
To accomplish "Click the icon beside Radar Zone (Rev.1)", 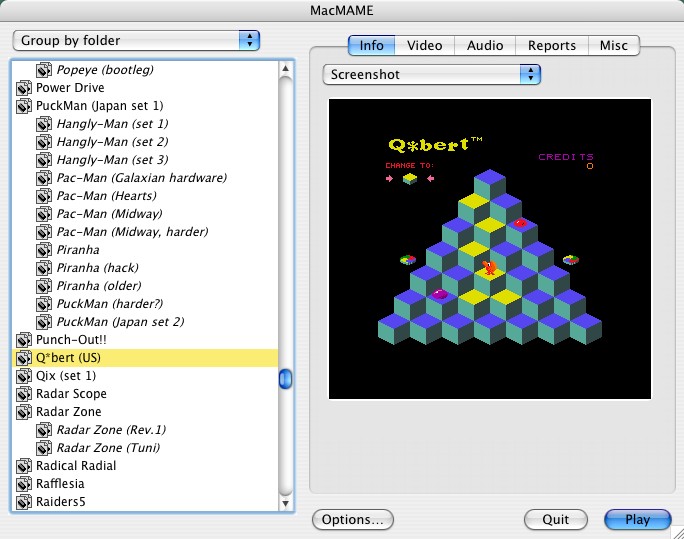I will 44,430.
